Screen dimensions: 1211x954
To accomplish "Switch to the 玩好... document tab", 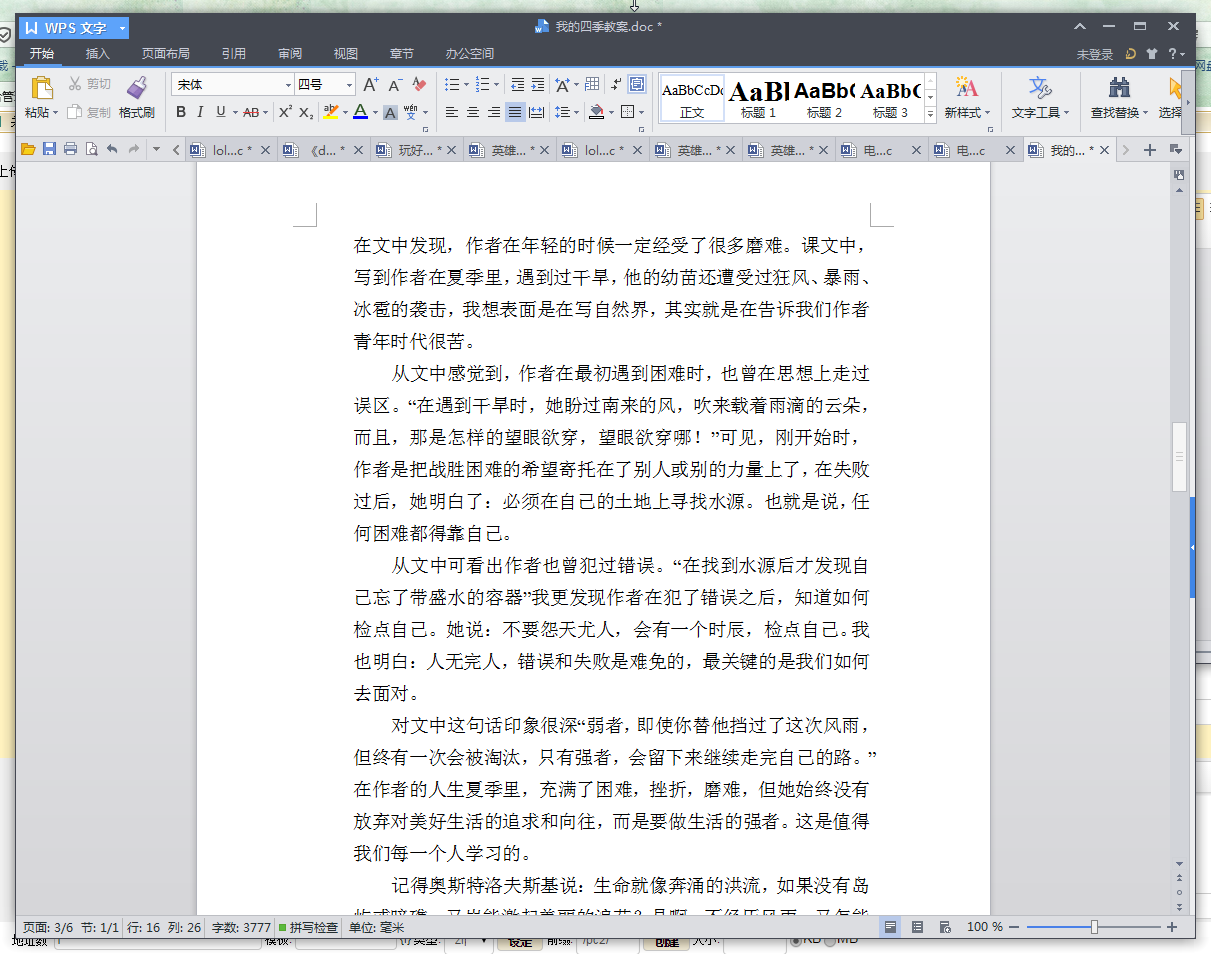I will (x=416, y=150).
